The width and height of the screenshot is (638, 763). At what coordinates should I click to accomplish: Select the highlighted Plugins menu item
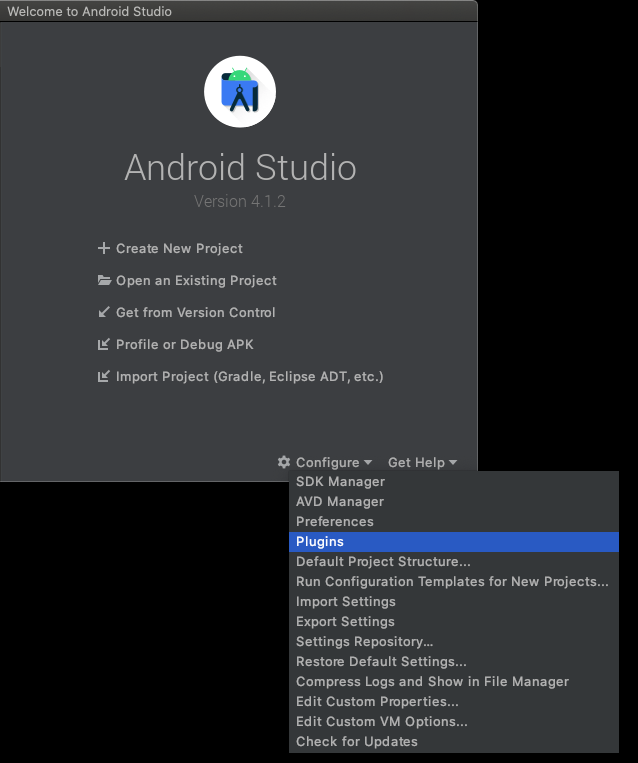tap(454, 542)
